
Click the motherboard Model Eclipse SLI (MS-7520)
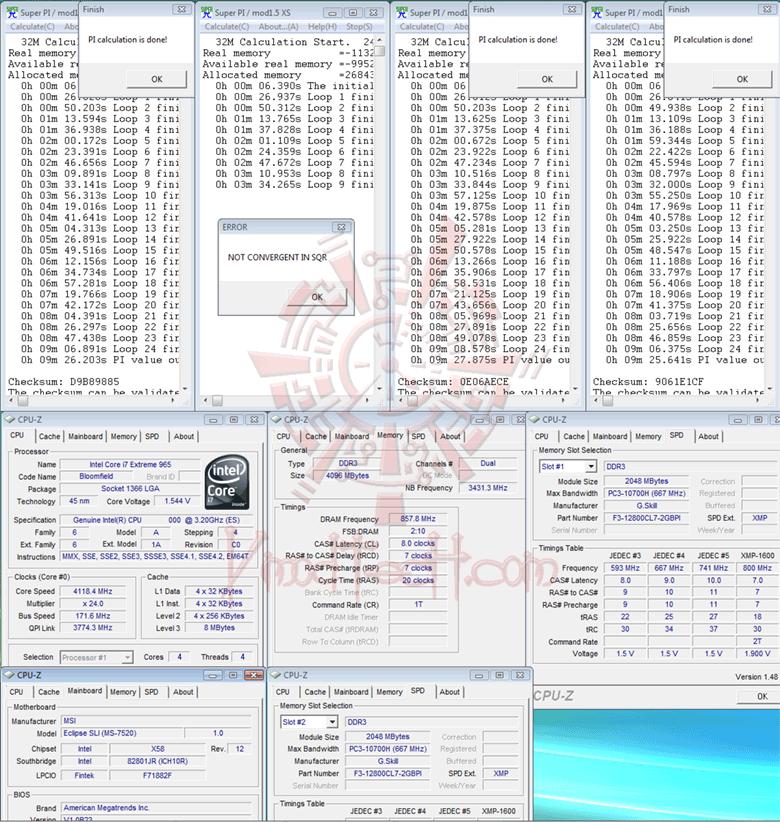coord(122,733)
